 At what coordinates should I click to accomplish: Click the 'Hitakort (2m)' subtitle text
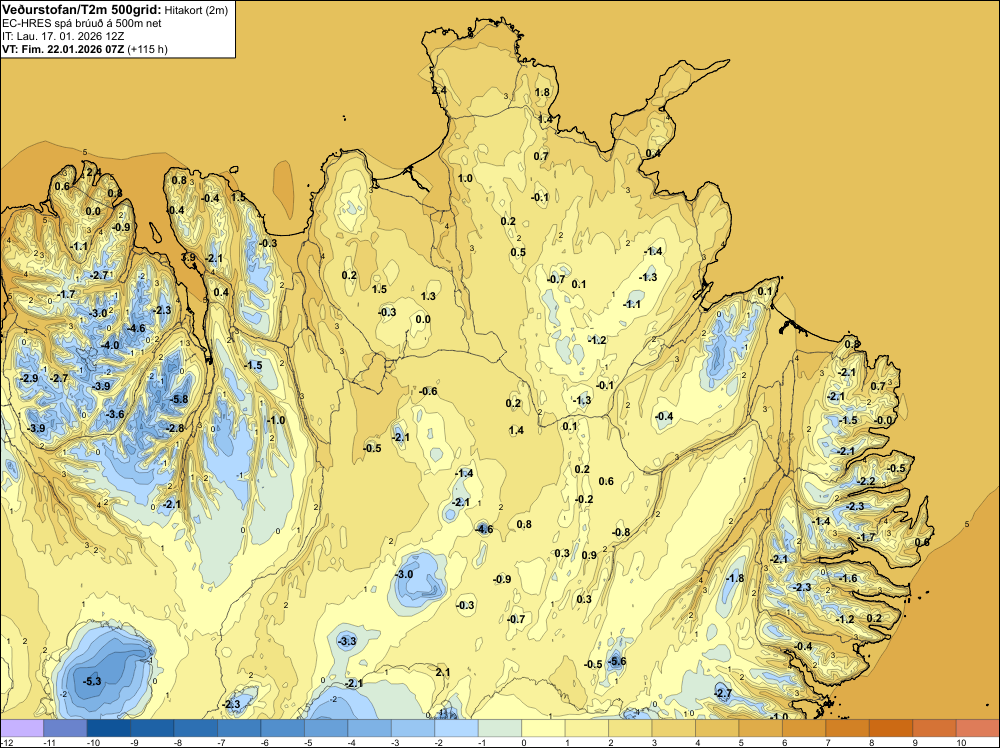click(196, 10)
